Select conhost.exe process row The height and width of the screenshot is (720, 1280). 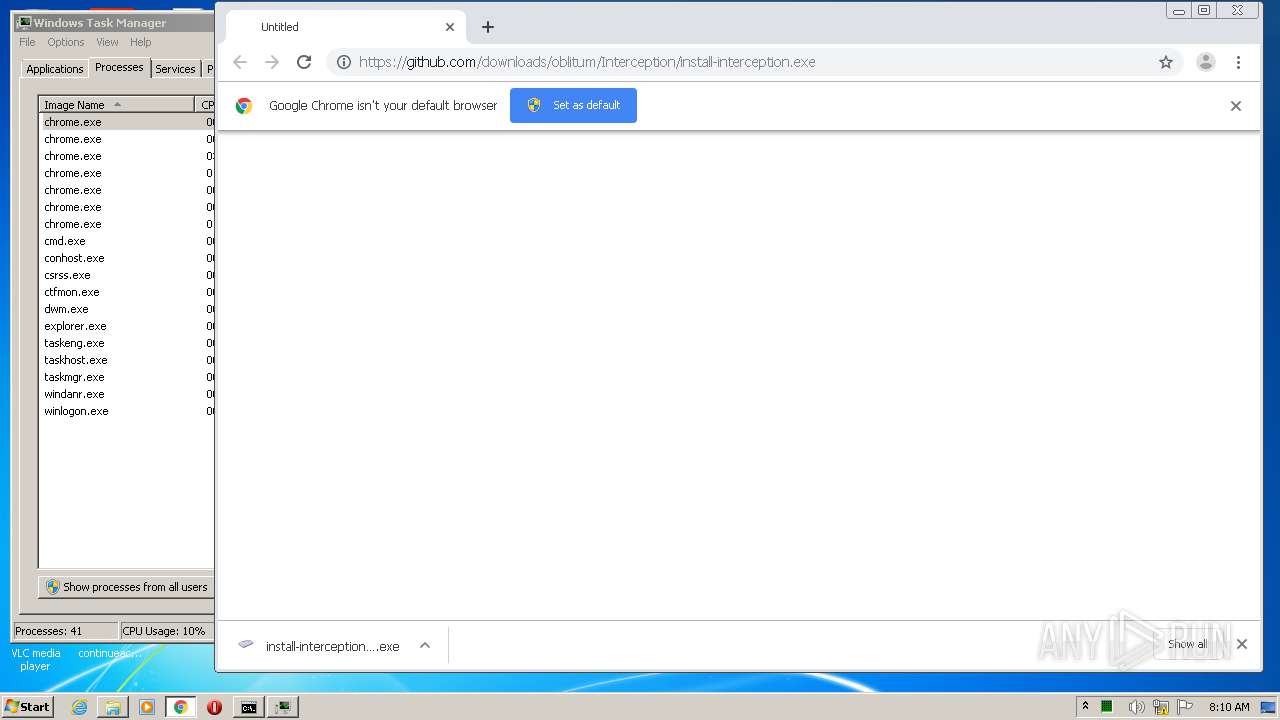point(126,258)
